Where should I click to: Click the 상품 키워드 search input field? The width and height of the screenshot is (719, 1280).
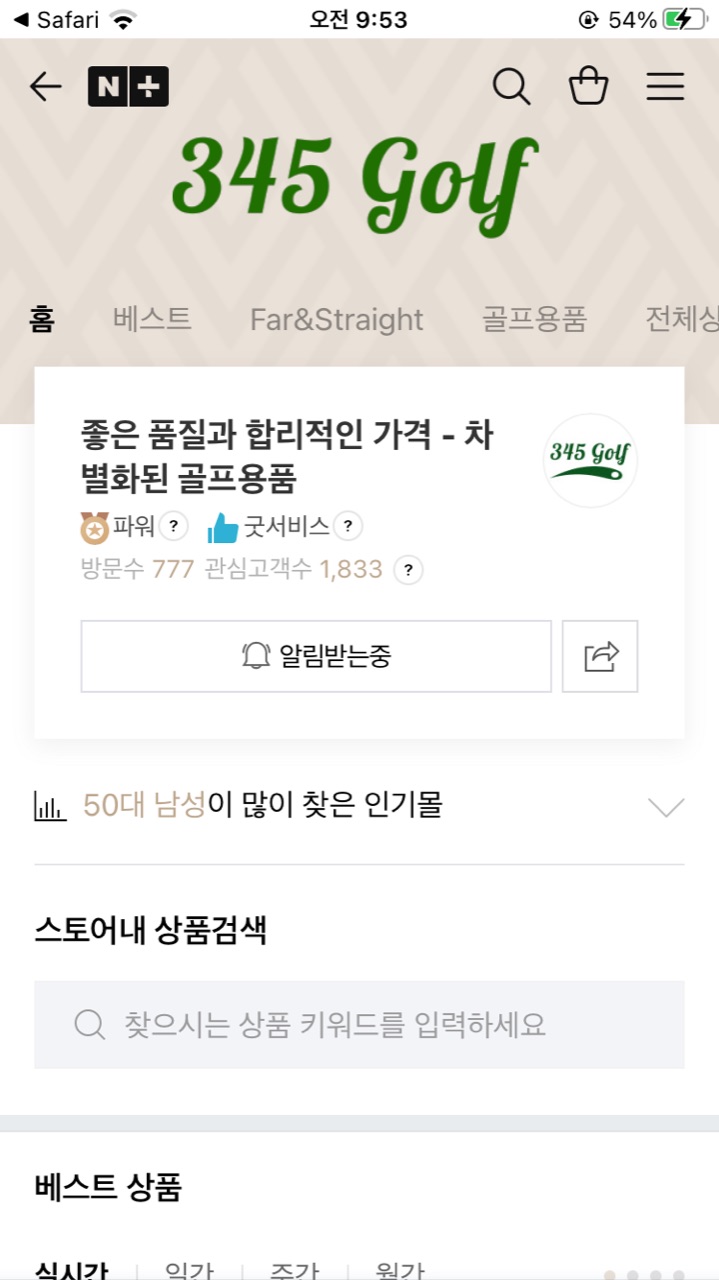pyautogui.click(x=359, y=1024)
